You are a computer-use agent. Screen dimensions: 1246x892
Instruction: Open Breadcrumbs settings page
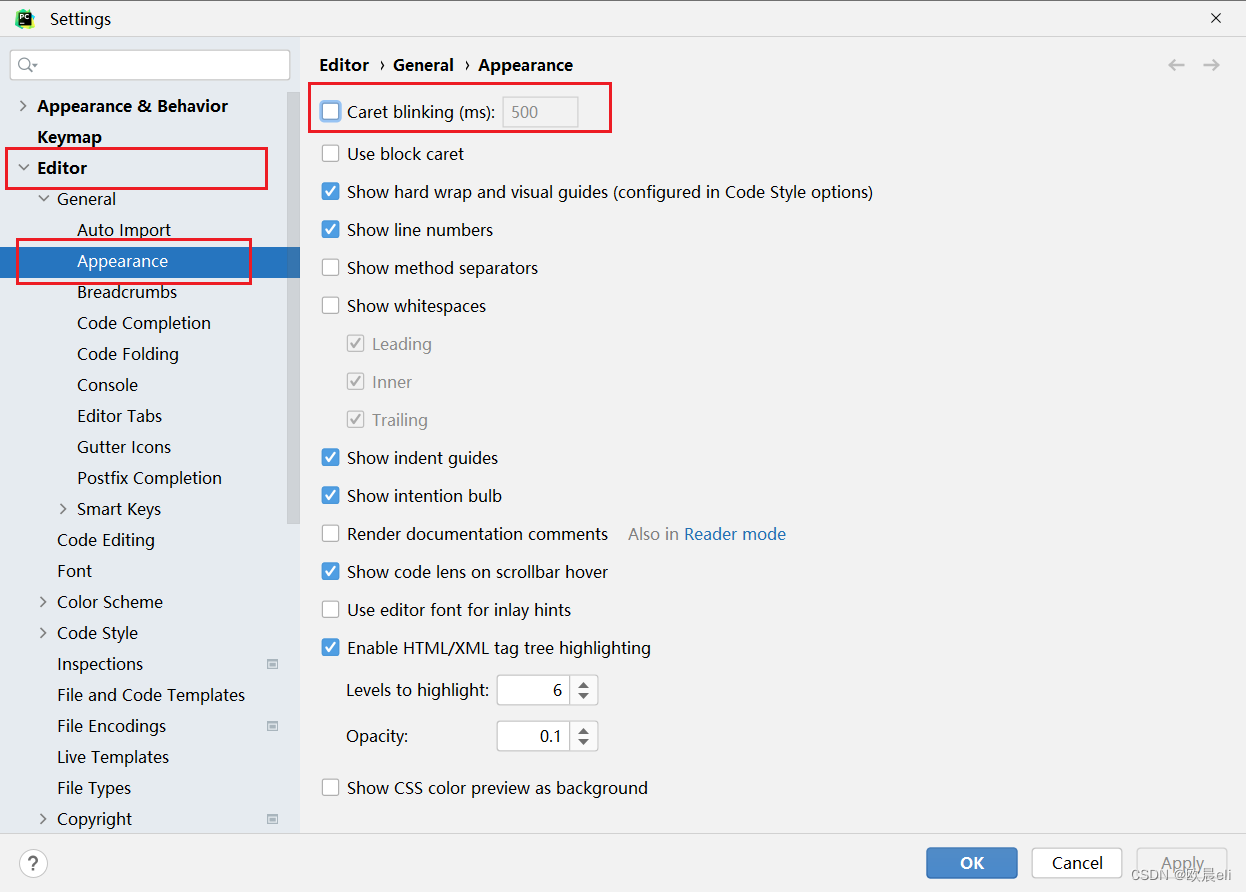point(127,292)
